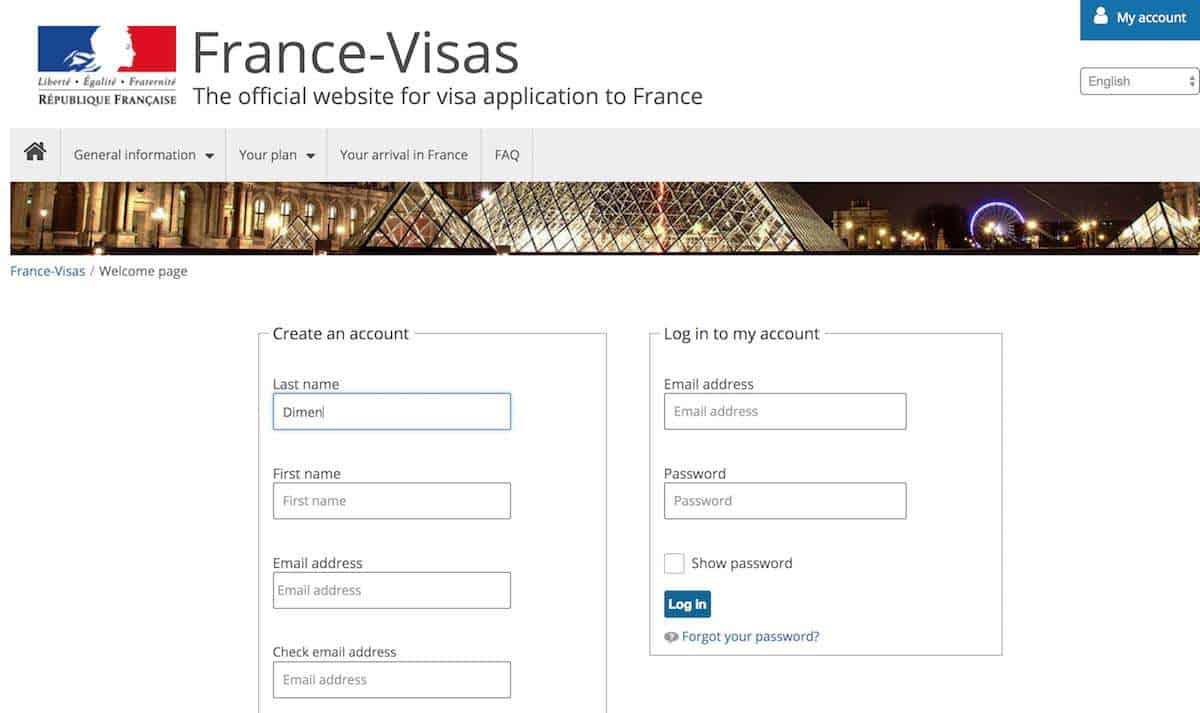Click the home icon in navigation bar
1200x713 pixels.
35,153
